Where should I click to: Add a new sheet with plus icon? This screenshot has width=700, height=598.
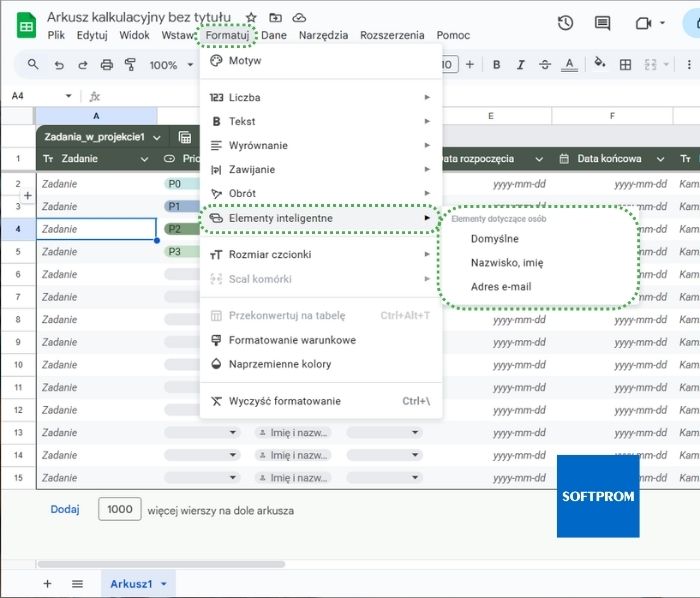(47, 583)
